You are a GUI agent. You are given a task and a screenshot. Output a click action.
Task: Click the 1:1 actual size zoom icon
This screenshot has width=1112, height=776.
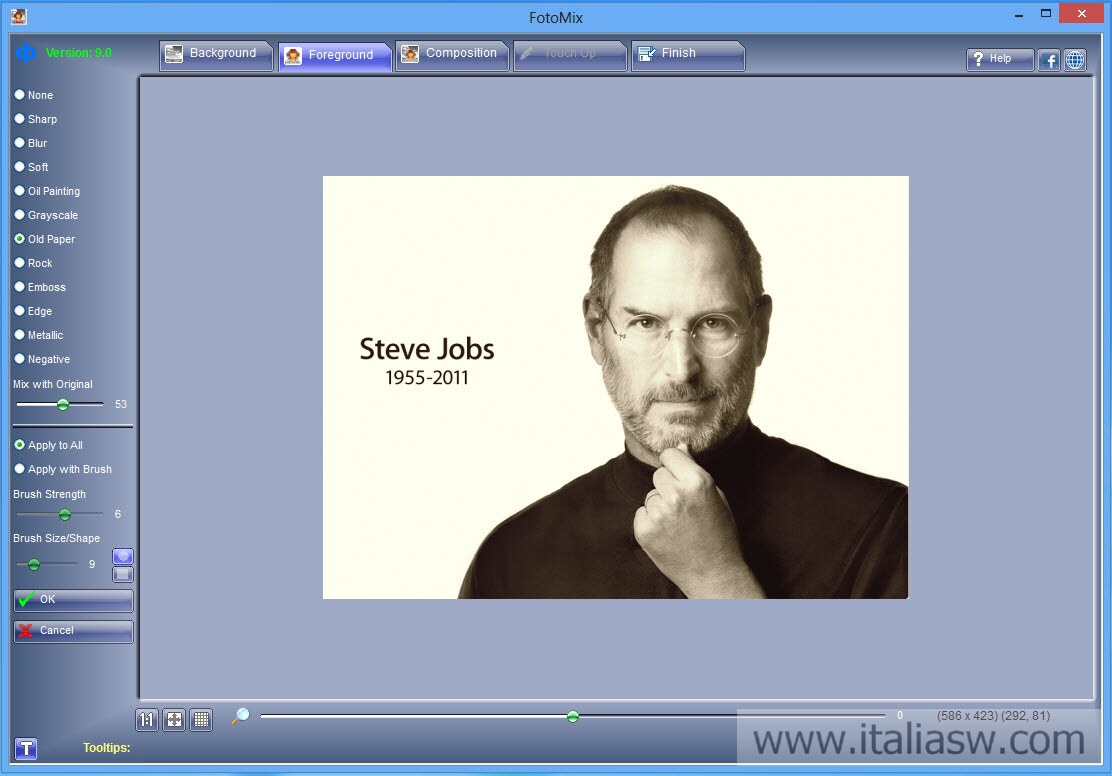(147, 720)
